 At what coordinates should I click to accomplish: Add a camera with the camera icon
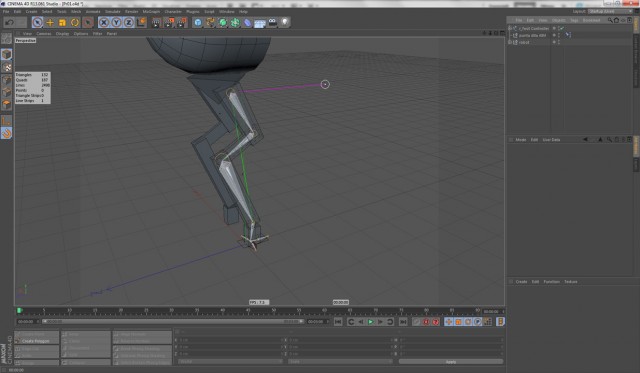click(x=272, y=22)
